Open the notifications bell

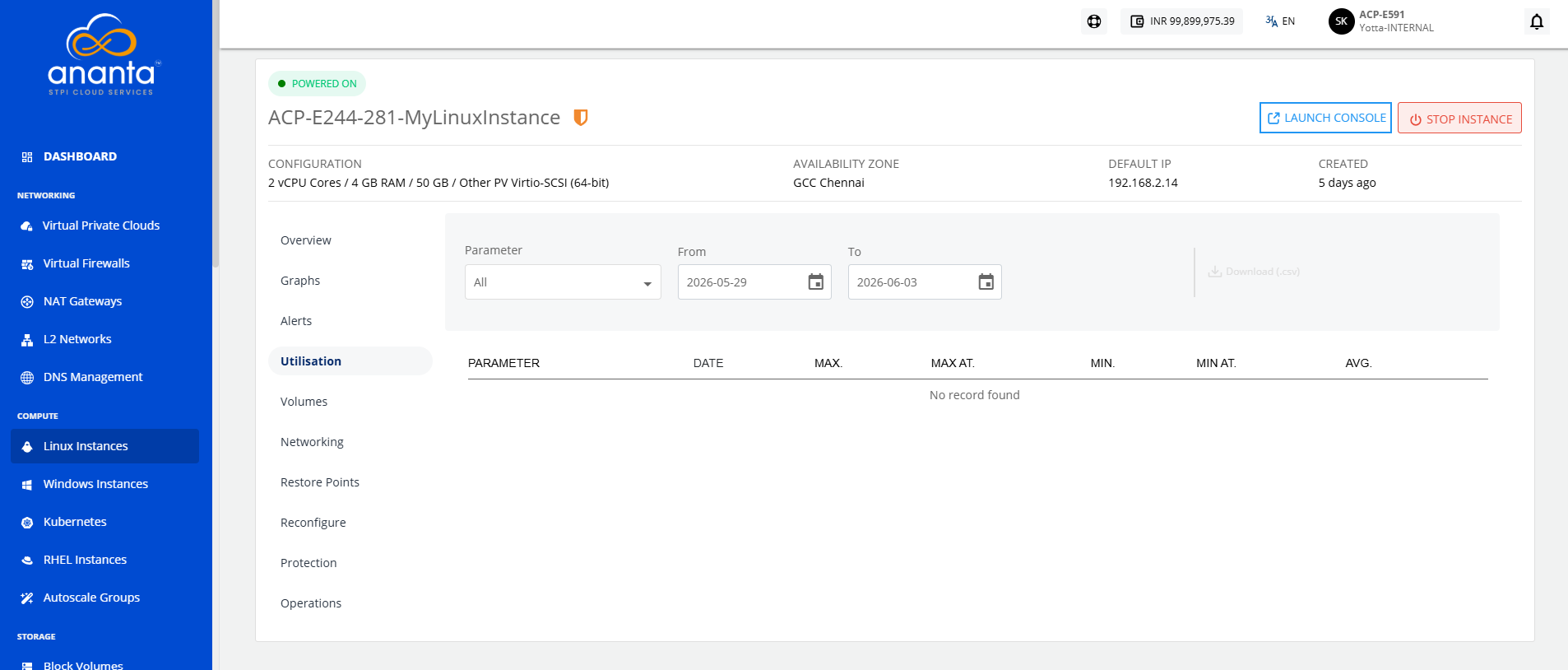point(1536,21)
